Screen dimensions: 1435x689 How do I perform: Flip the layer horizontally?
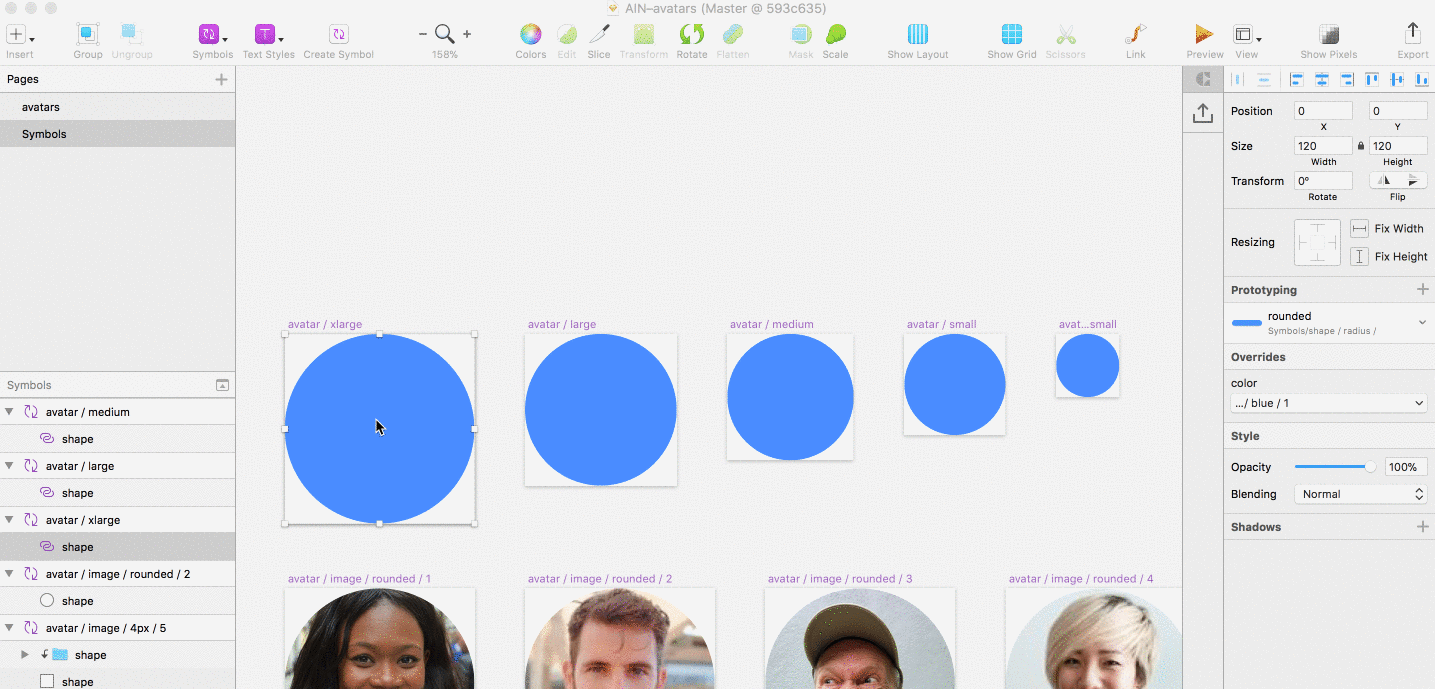pos(1384,181)
